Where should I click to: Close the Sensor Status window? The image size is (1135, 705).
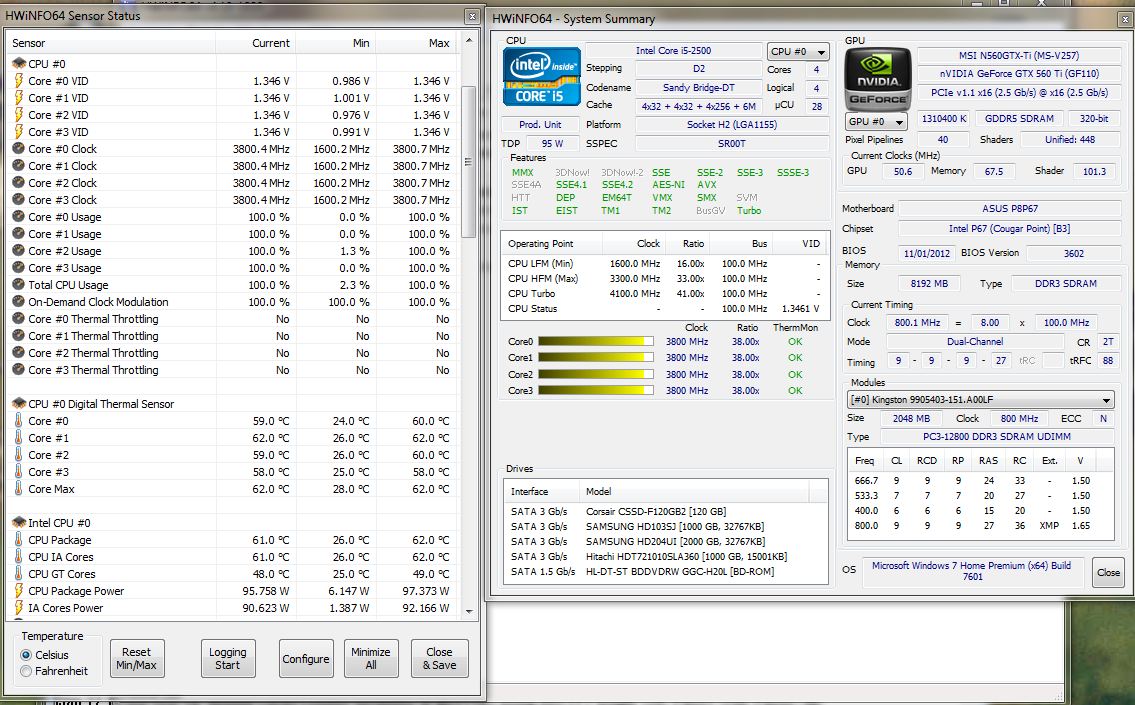click(x=472, y=16)
